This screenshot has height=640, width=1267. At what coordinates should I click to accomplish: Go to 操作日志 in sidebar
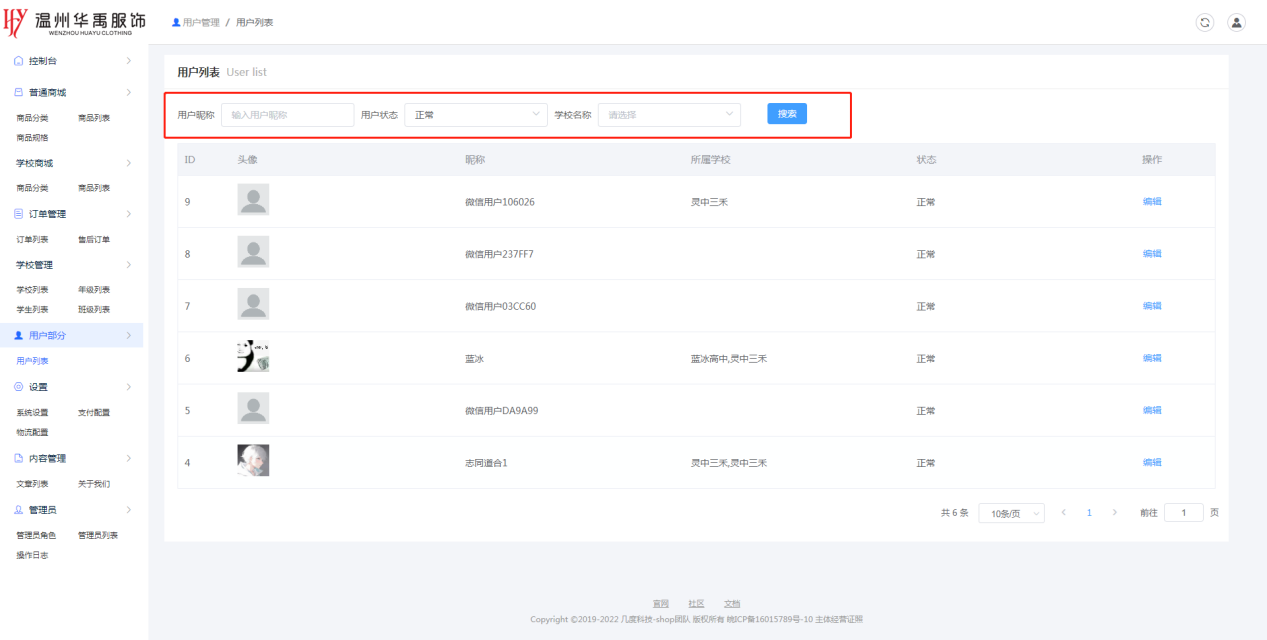coord(32,555)
